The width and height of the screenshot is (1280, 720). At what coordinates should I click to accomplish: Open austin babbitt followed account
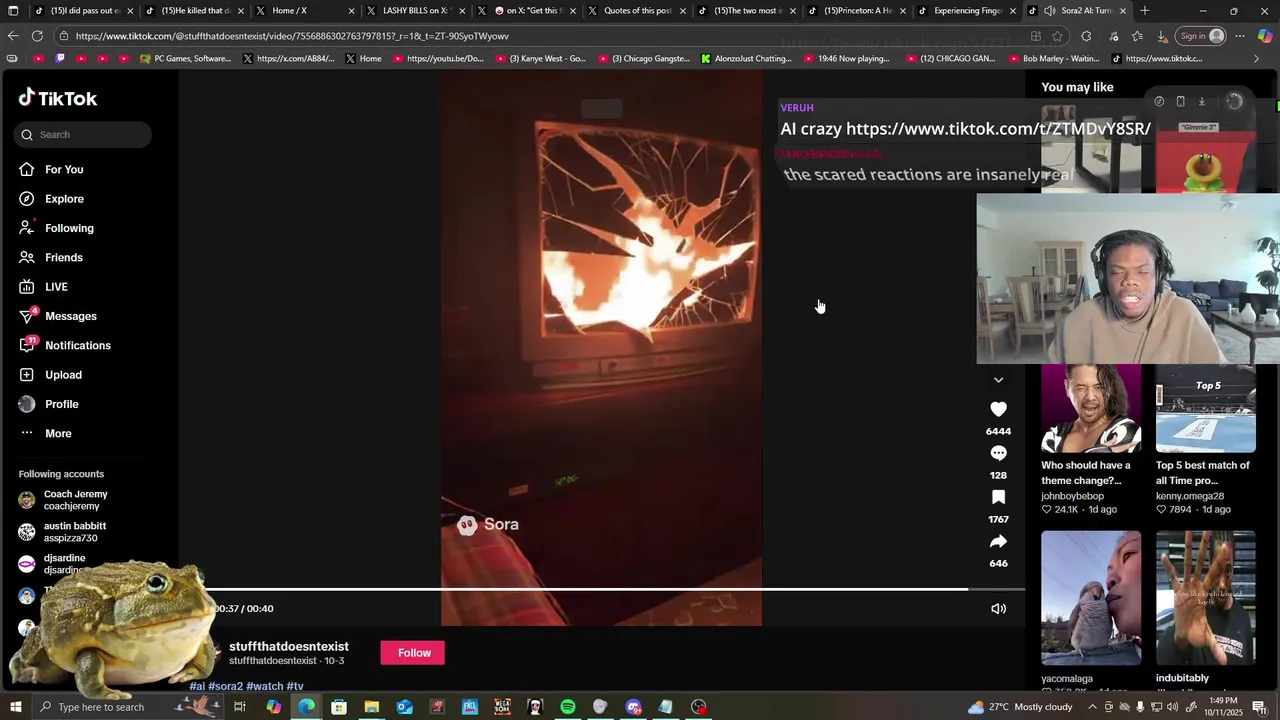tap(75, 532)
